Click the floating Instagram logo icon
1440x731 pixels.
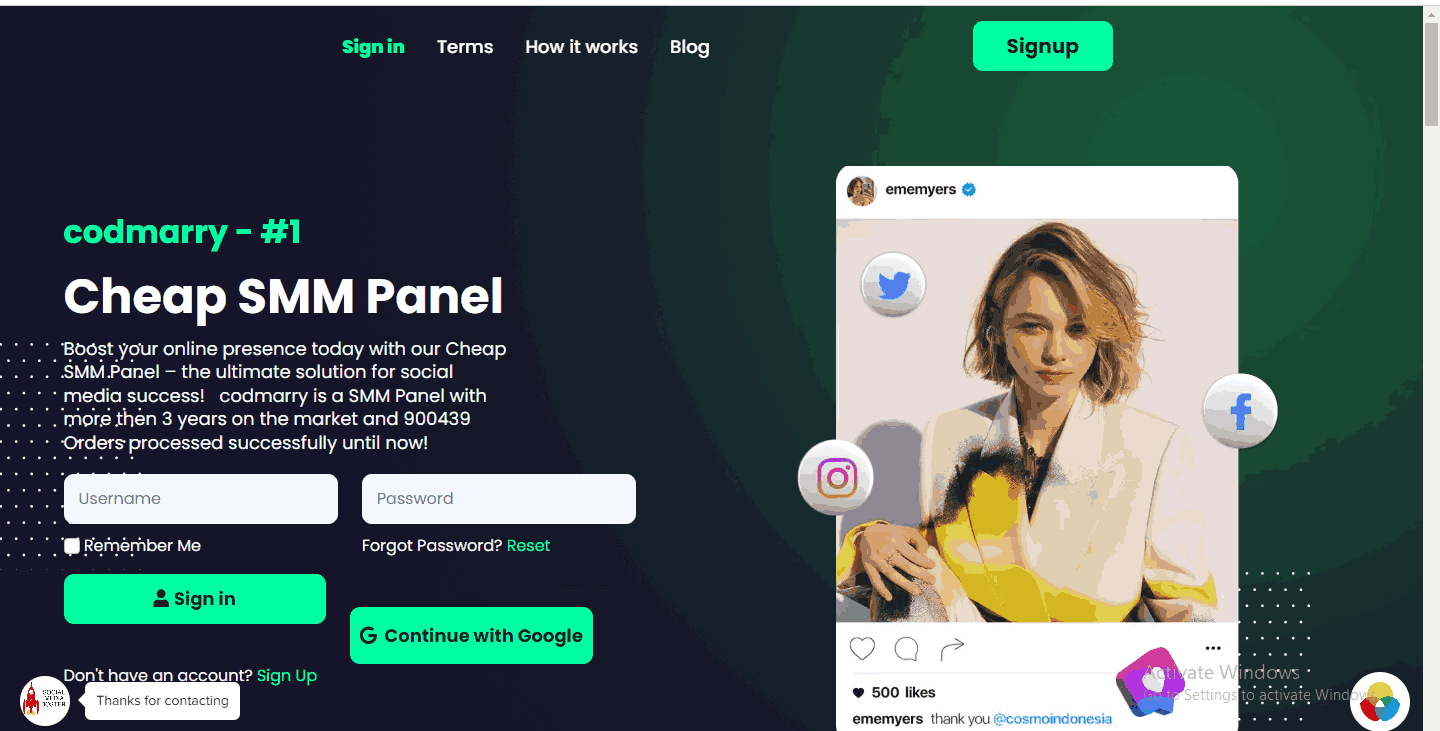coord(837,478)
